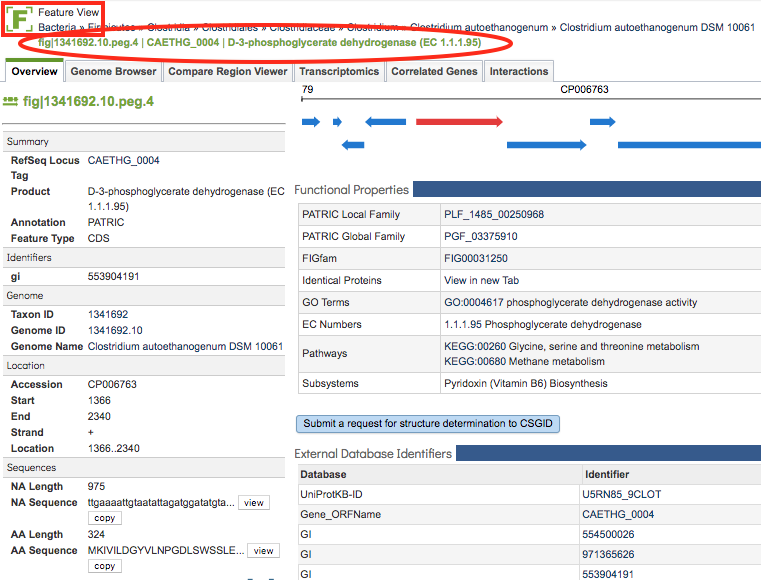
Task: Open the Genome Browser tab
Action: point(113,71)
